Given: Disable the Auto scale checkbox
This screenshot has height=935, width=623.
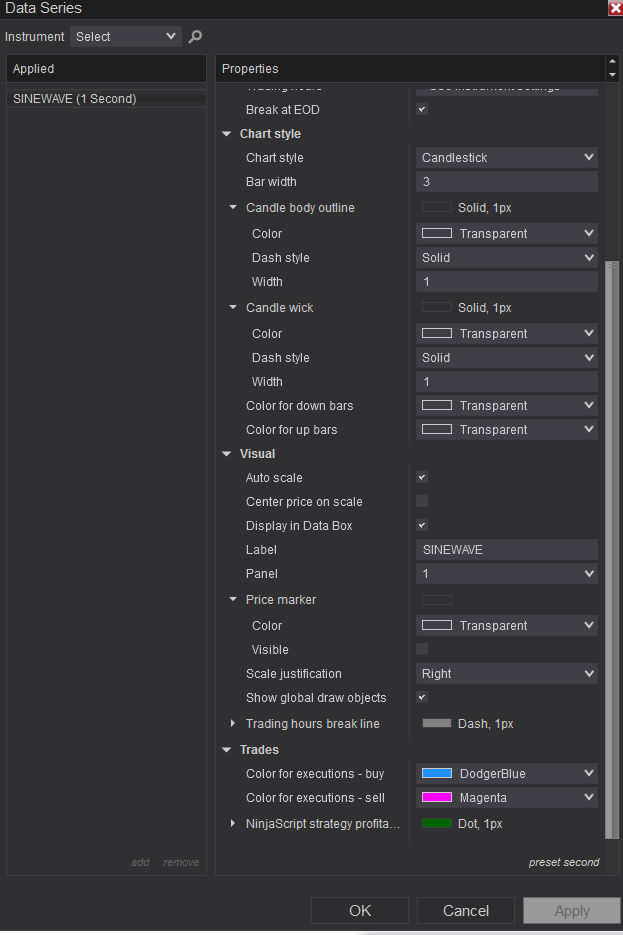Looking at the screenshot, I should [422, 478].
